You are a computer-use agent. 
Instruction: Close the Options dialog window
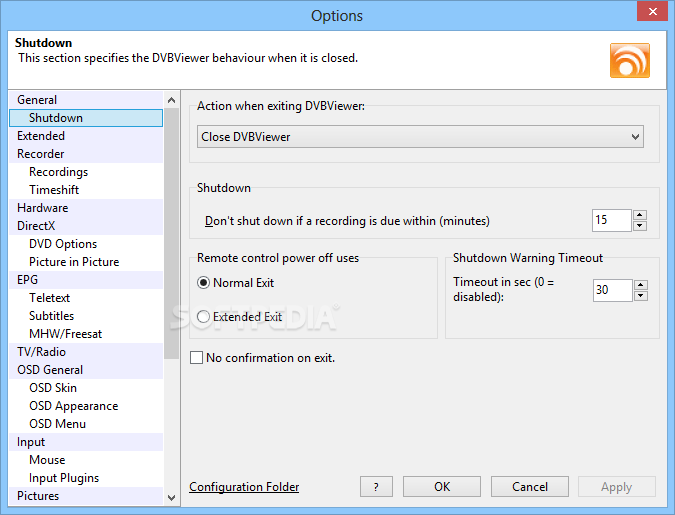(x=652, y=12)
